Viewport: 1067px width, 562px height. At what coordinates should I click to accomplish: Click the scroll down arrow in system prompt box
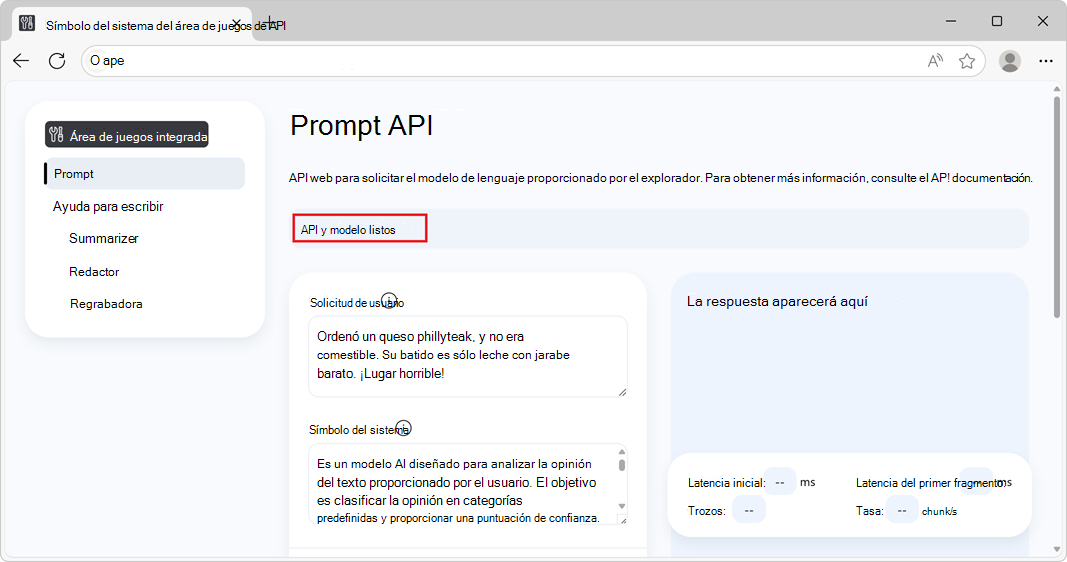tap(621, 506)
